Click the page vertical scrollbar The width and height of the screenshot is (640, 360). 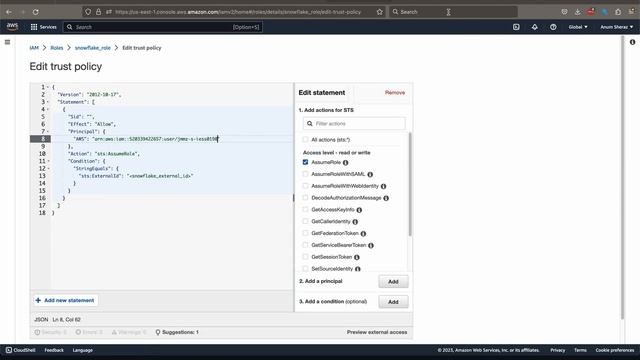(622, 178)
